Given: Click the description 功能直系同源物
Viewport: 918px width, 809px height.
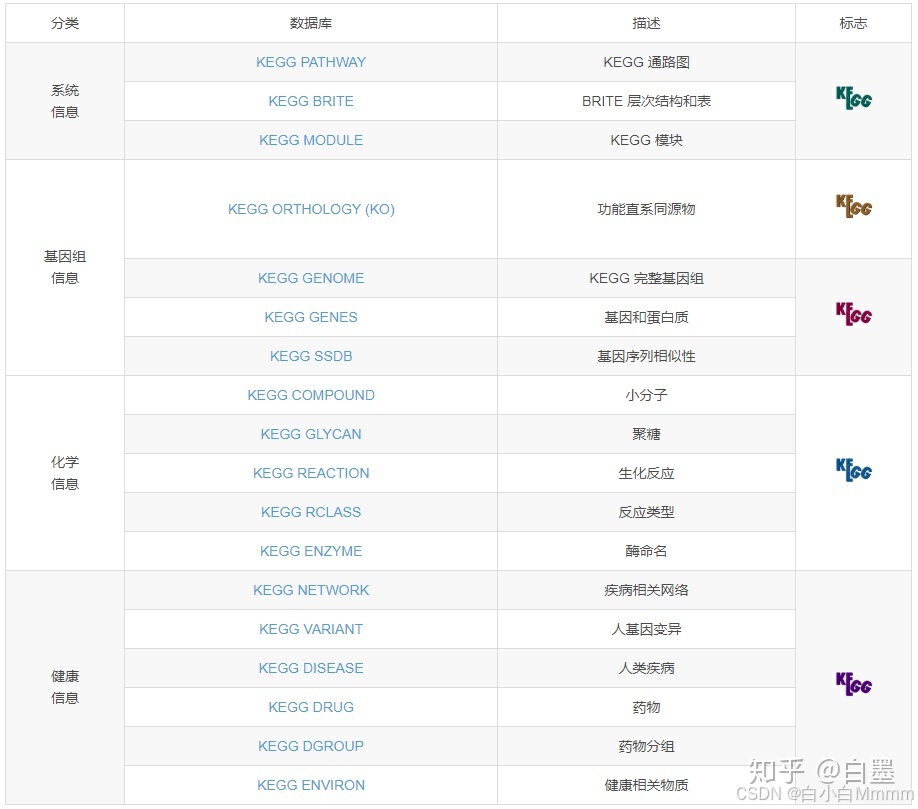Looking at the screenshot, I should coord(646,209).
